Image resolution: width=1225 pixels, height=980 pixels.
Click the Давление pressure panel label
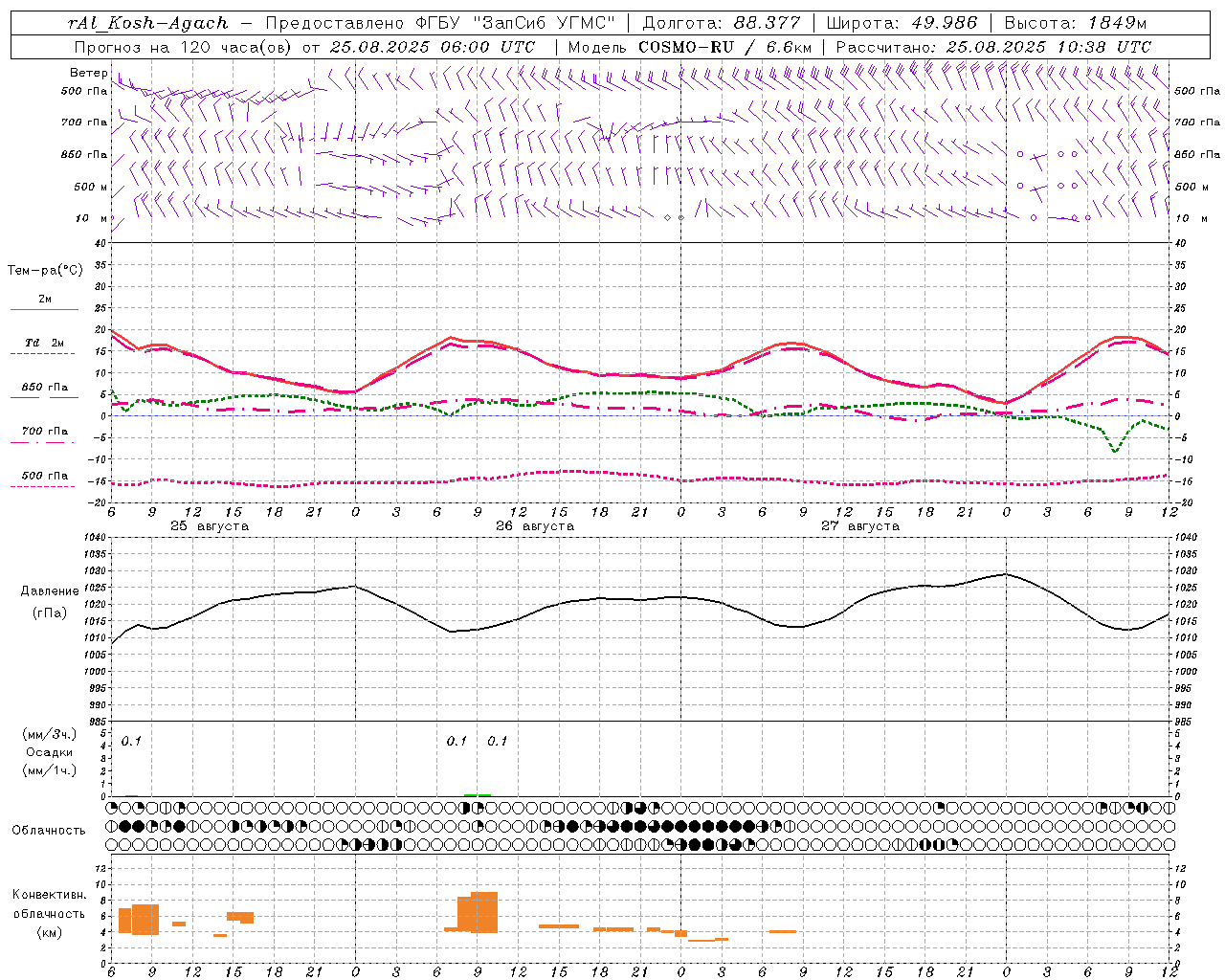point(50,591)
